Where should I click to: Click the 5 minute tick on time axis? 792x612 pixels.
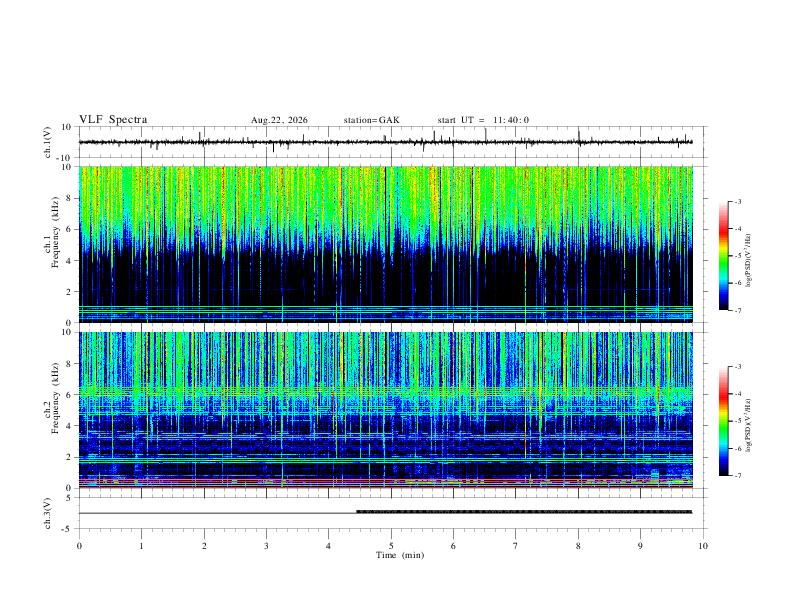pyautogui.click(x=391, y=546)
